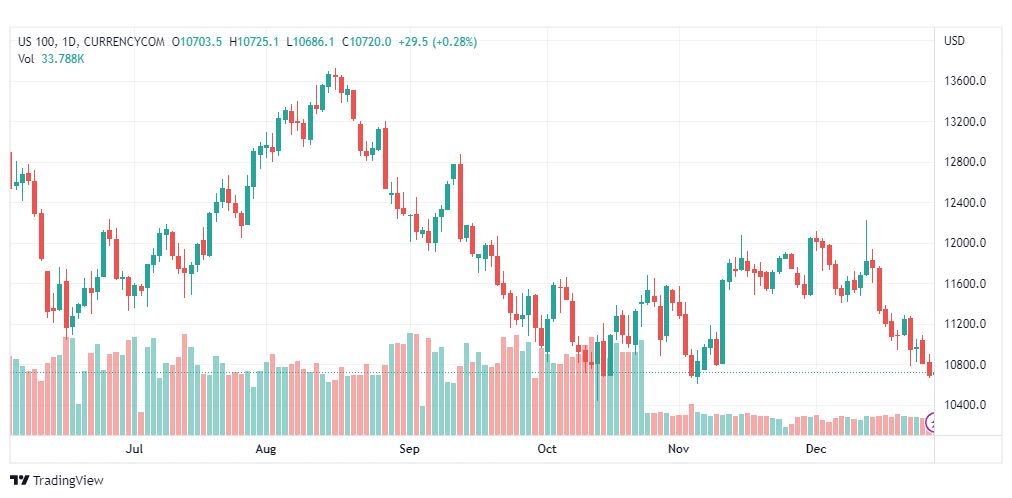Click the 12000.0 price scale label

tap(966, 243)
